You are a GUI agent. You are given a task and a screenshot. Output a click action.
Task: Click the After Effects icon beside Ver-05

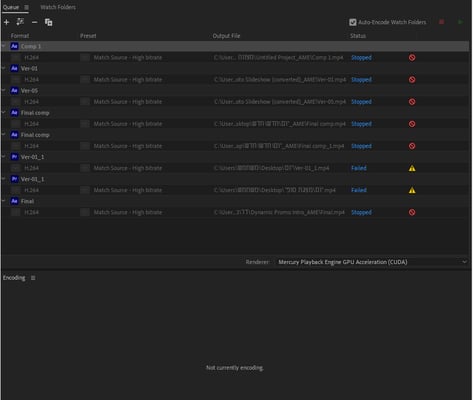[x=14, y=91]
